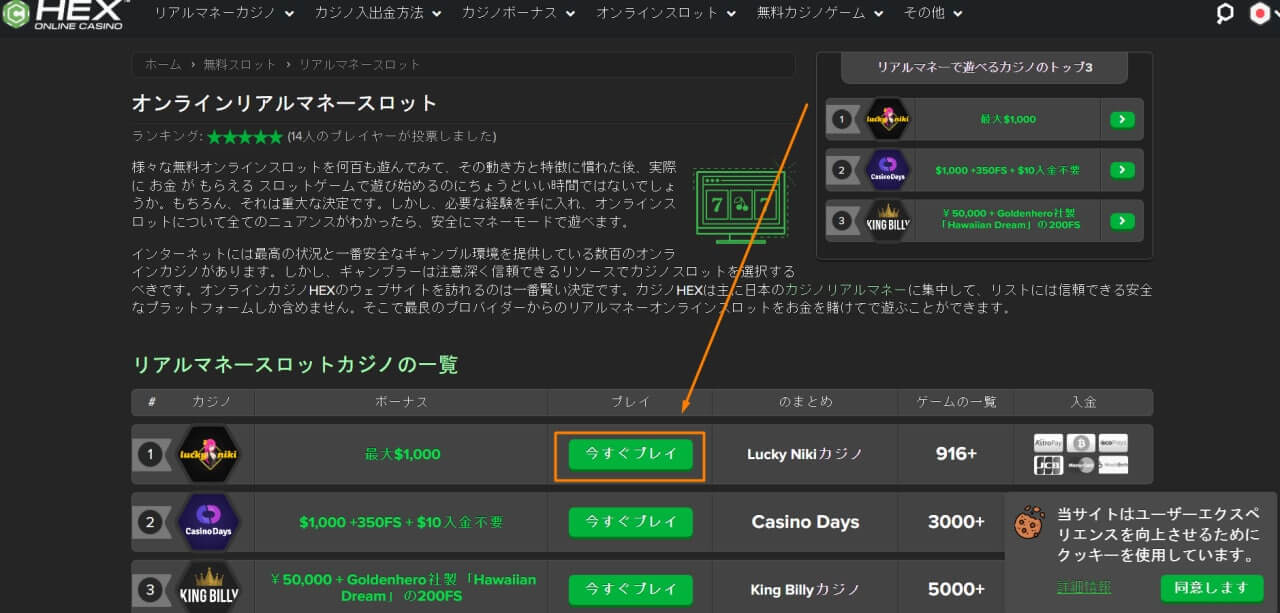Expand the カジノボーナス menu
The width and height of the screenshot is (1280, 613).
click(x=519, y=14)
